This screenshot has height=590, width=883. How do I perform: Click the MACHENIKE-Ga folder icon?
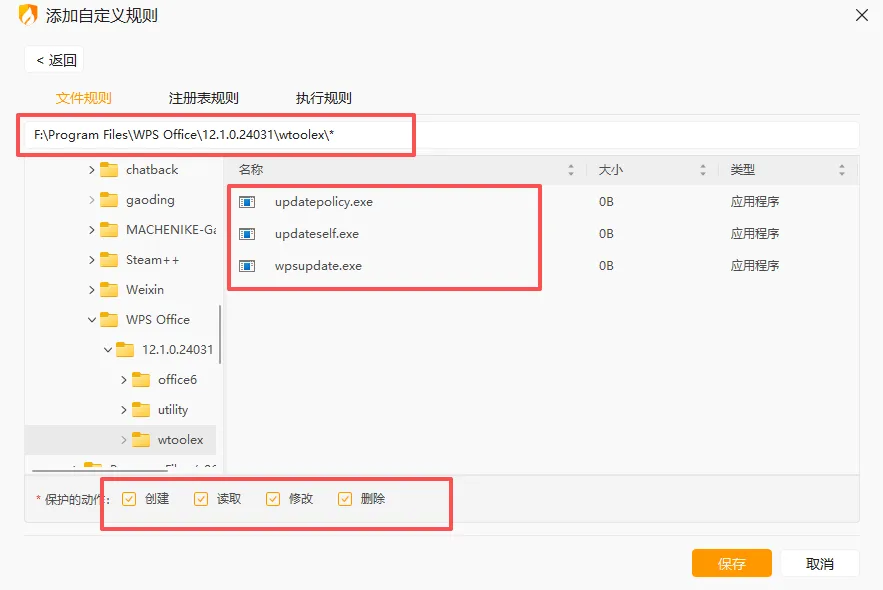[x=109, y=230]
